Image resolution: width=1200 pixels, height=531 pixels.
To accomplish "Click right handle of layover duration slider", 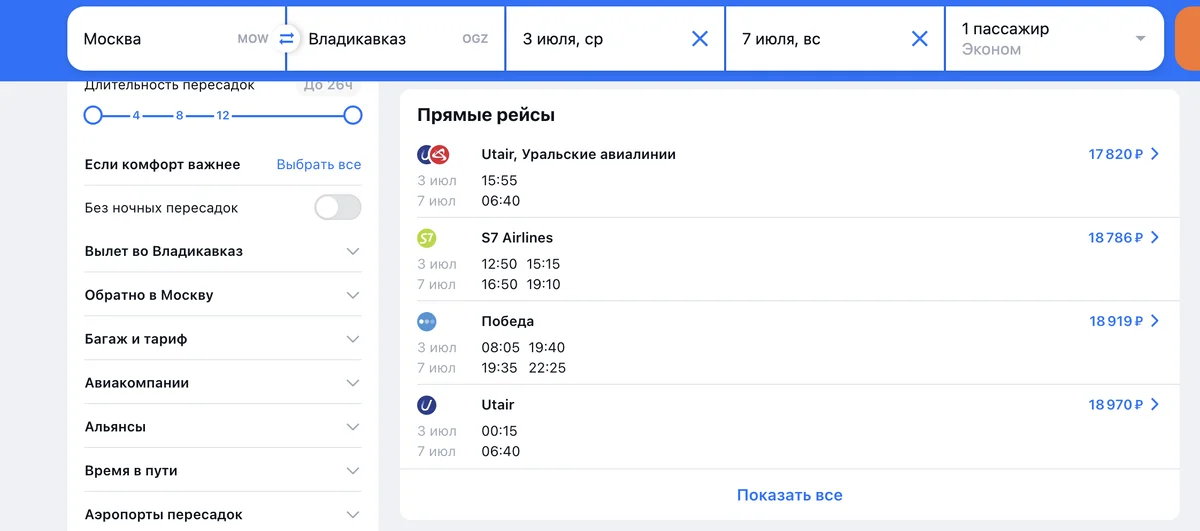I will coord(353,115).
